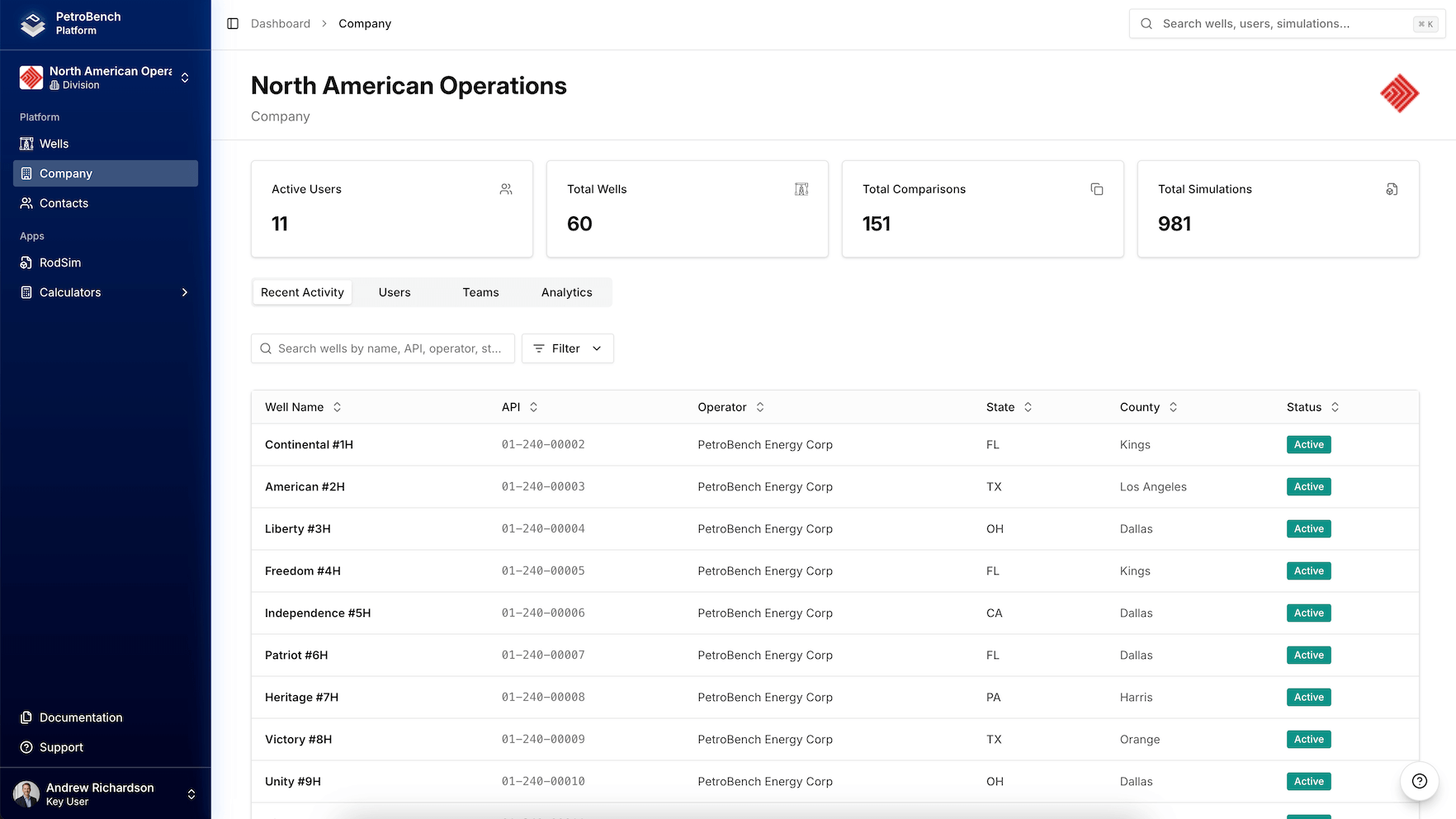Screen dimensions: 1456x819
Task: Open the Support page
Action: pos(61,747)
